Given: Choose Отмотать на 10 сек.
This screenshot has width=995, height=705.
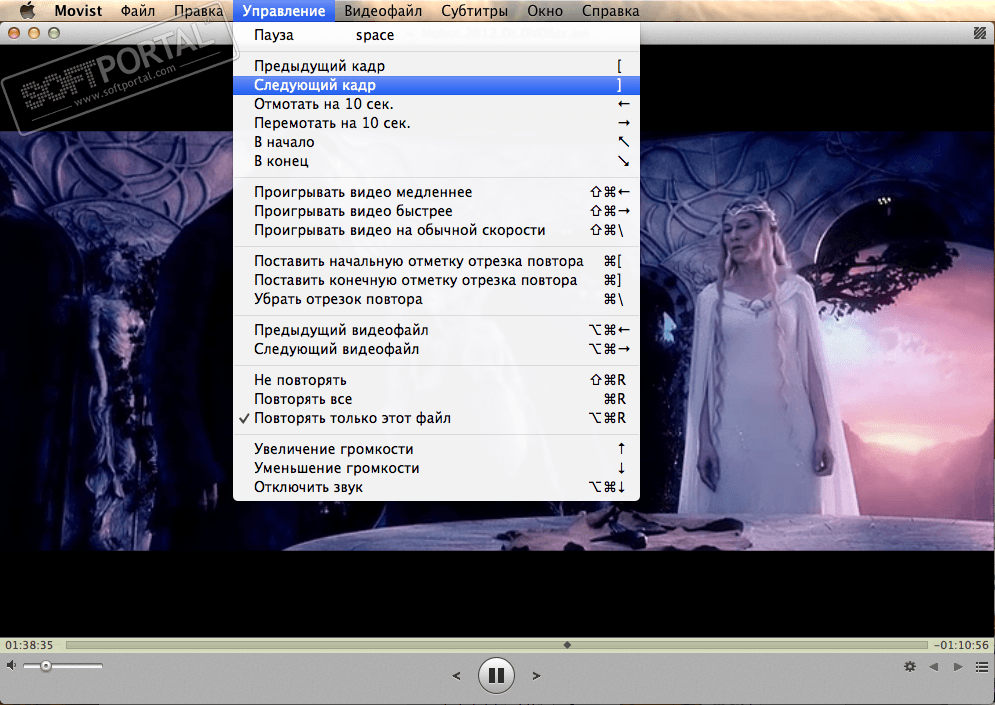Looking at the screenshot, I should pos(436,104).
